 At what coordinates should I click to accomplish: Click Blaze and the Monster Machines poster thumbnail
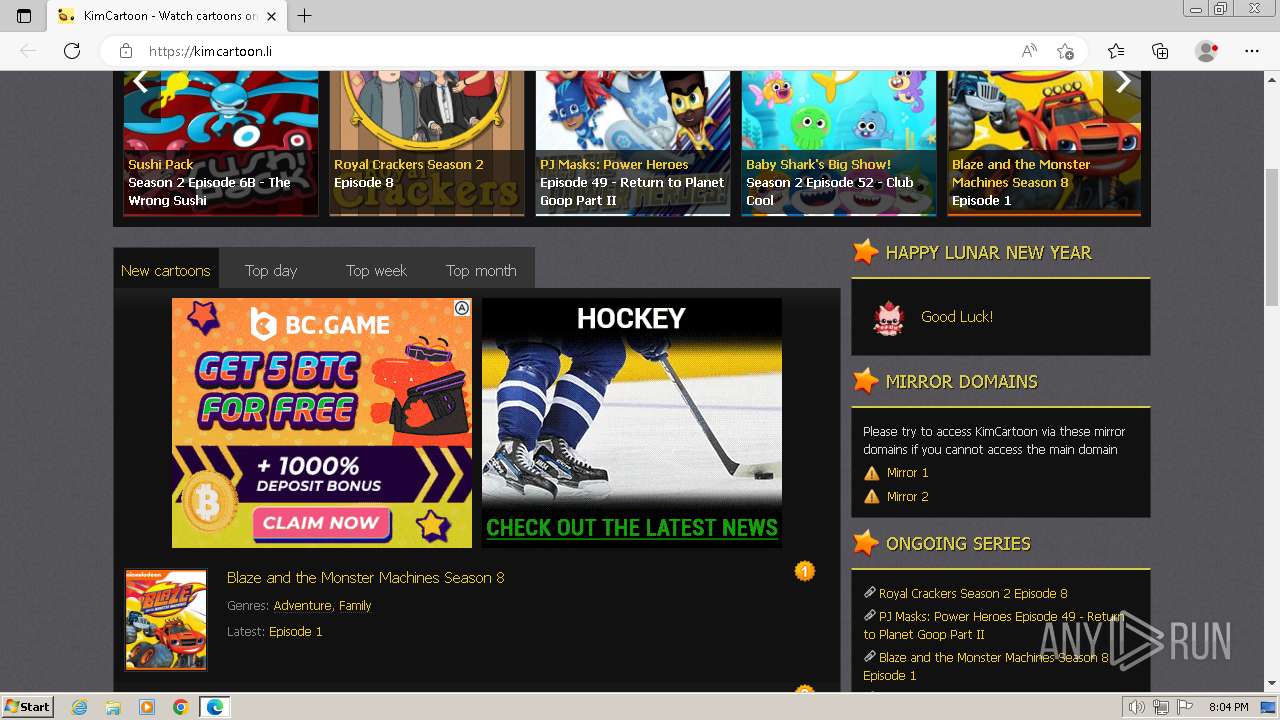(x=166, y=620)
